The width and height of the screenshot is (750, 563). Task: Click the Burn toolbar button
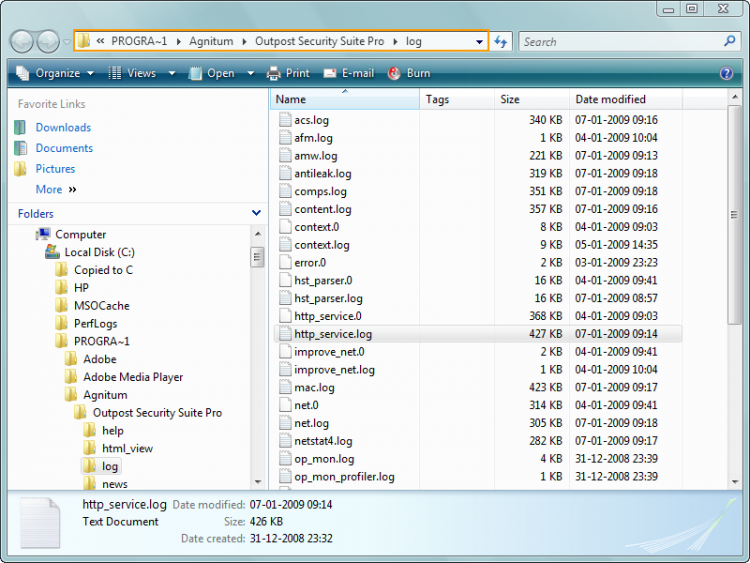tap(409, 73)
